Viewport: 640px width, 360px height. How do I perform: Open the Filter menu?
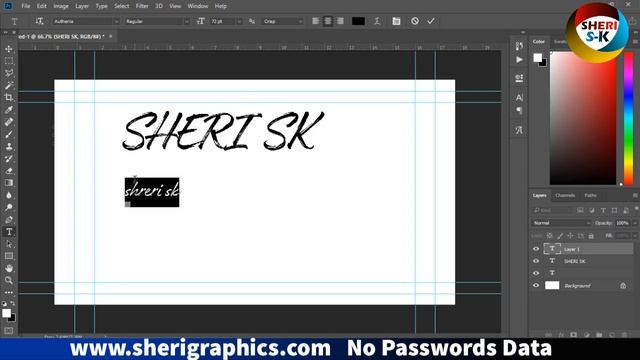click(142, 6)
